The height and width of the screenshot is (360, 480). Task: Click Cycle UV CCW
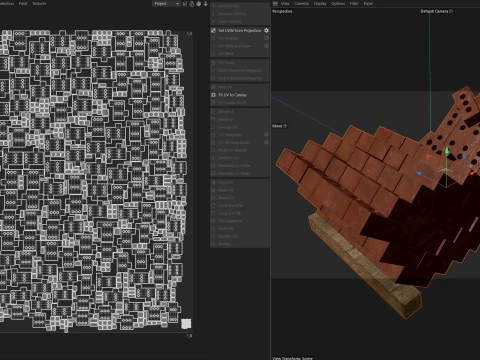tap(240, 206)
